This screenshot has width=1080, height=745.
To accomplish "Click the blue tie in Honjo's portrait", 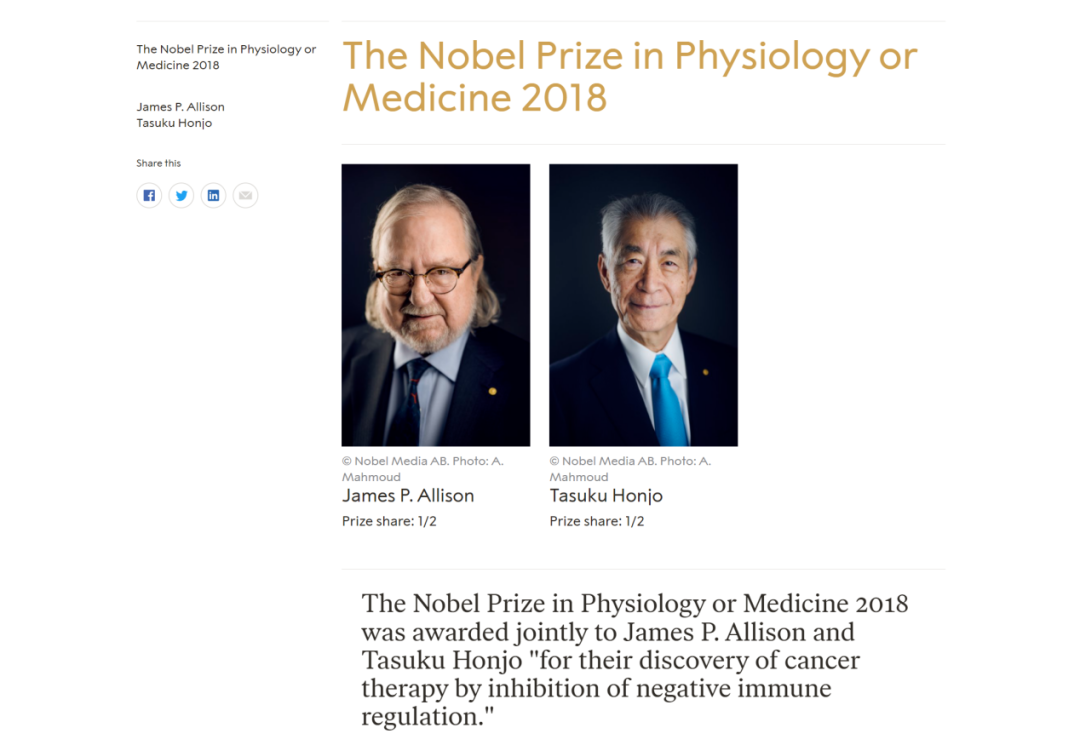I will pyautogui.click(x=668, y=401).
